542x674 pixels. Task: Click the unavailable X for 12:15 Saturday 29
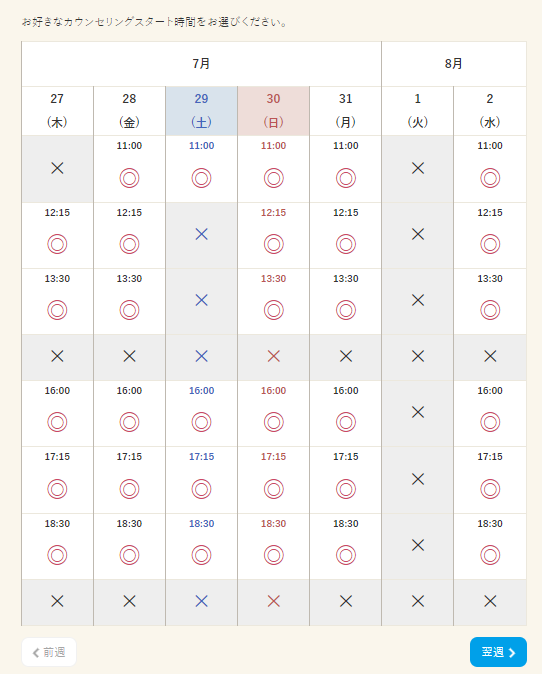coord(201,234)
